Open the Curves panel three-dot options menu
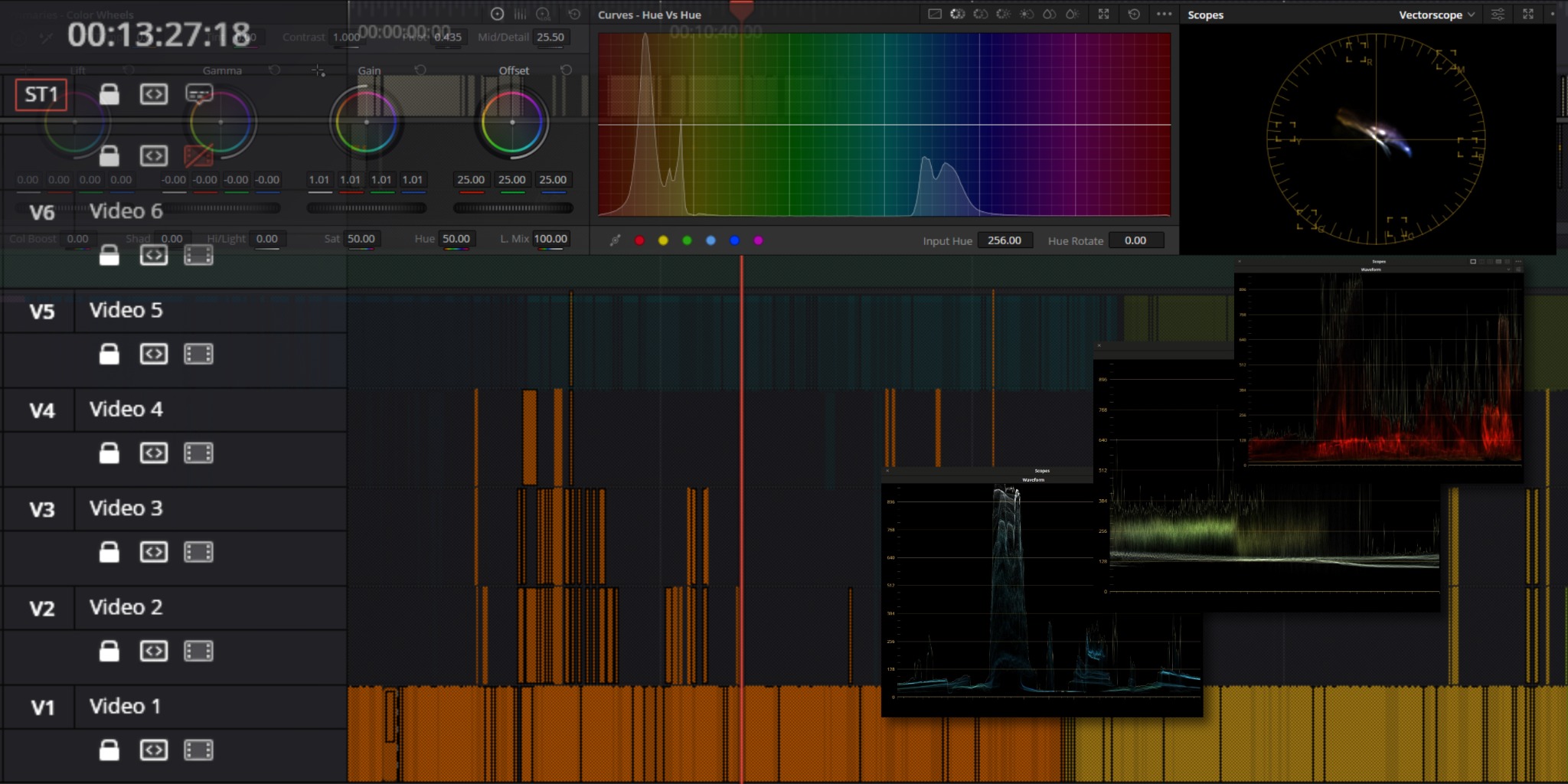The image size is (1568, 784). tap(1165, 14)
